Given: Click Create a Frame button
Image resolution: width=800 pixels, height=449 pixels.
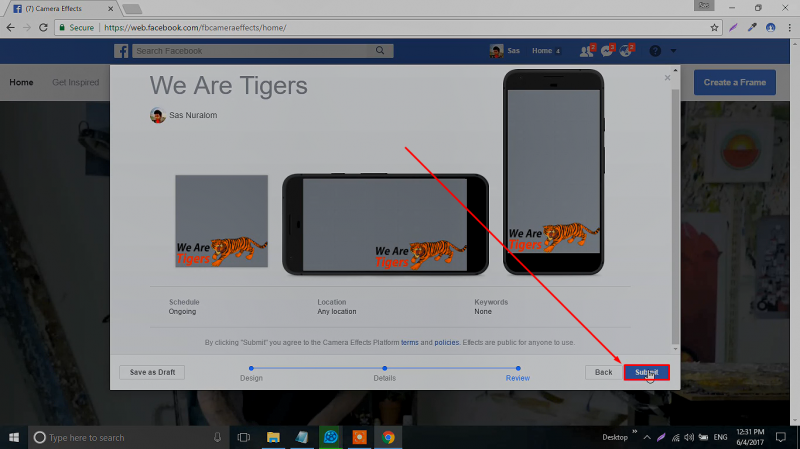Looking at the screenshot, I should [x=735, y=82].
